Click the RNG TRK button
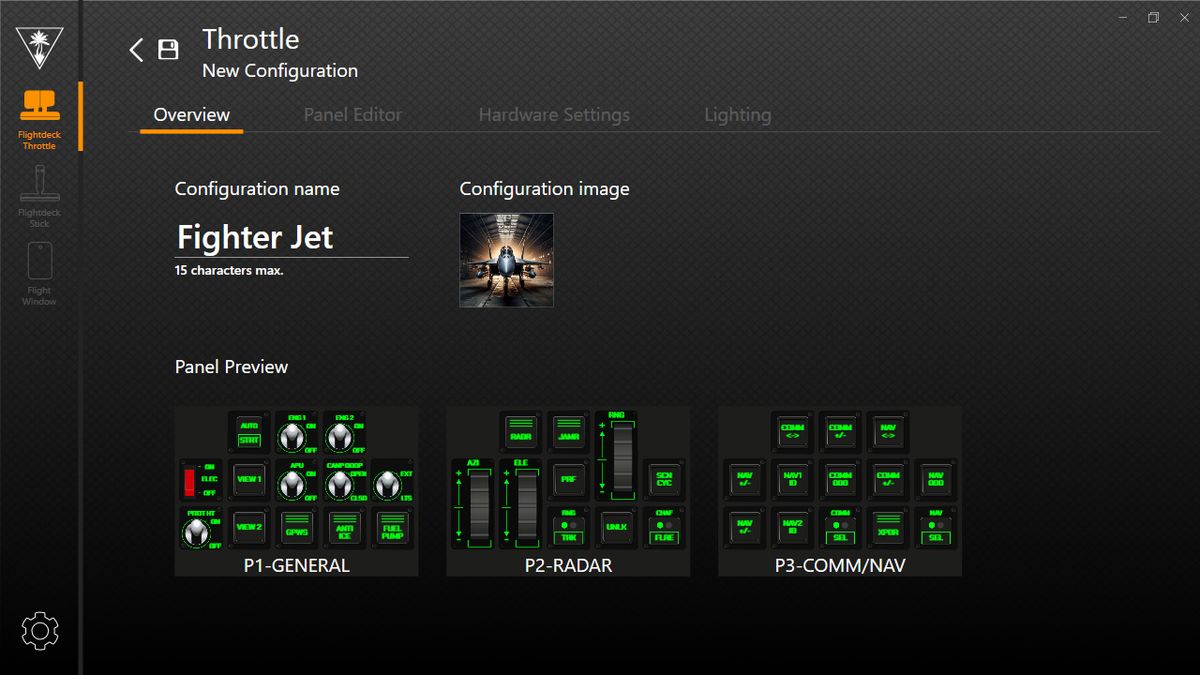This screenshot has height=675, width=1200. (x=568, y=526)
